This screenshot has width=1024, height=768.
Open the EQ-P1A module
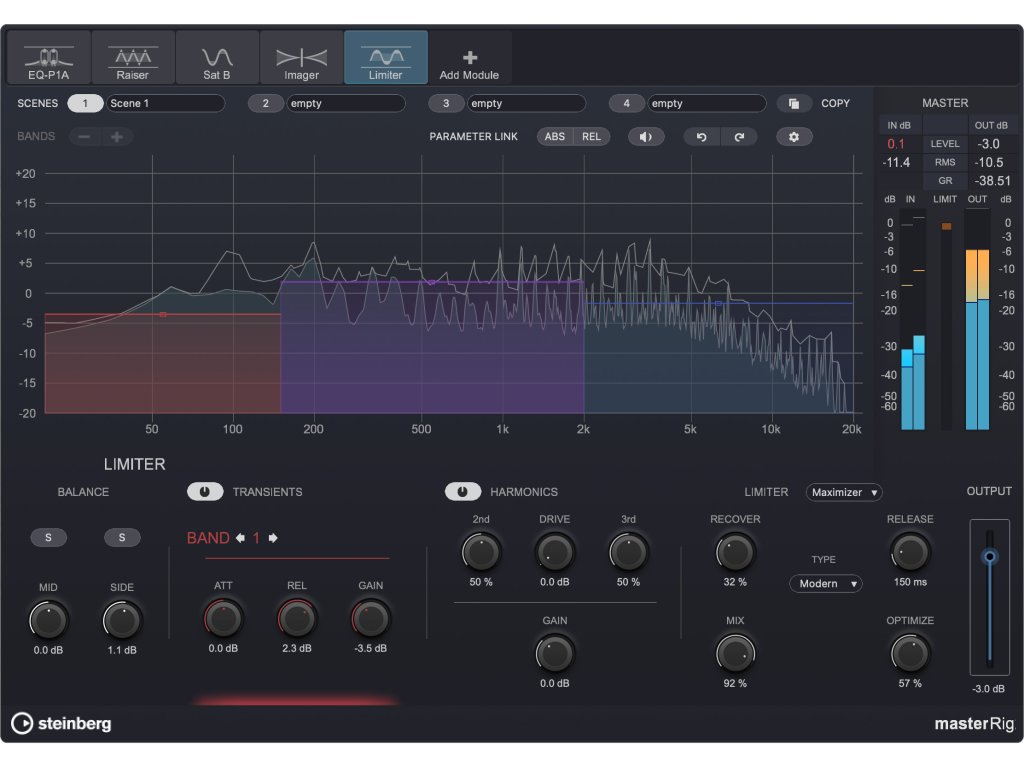tap(48, 57)
